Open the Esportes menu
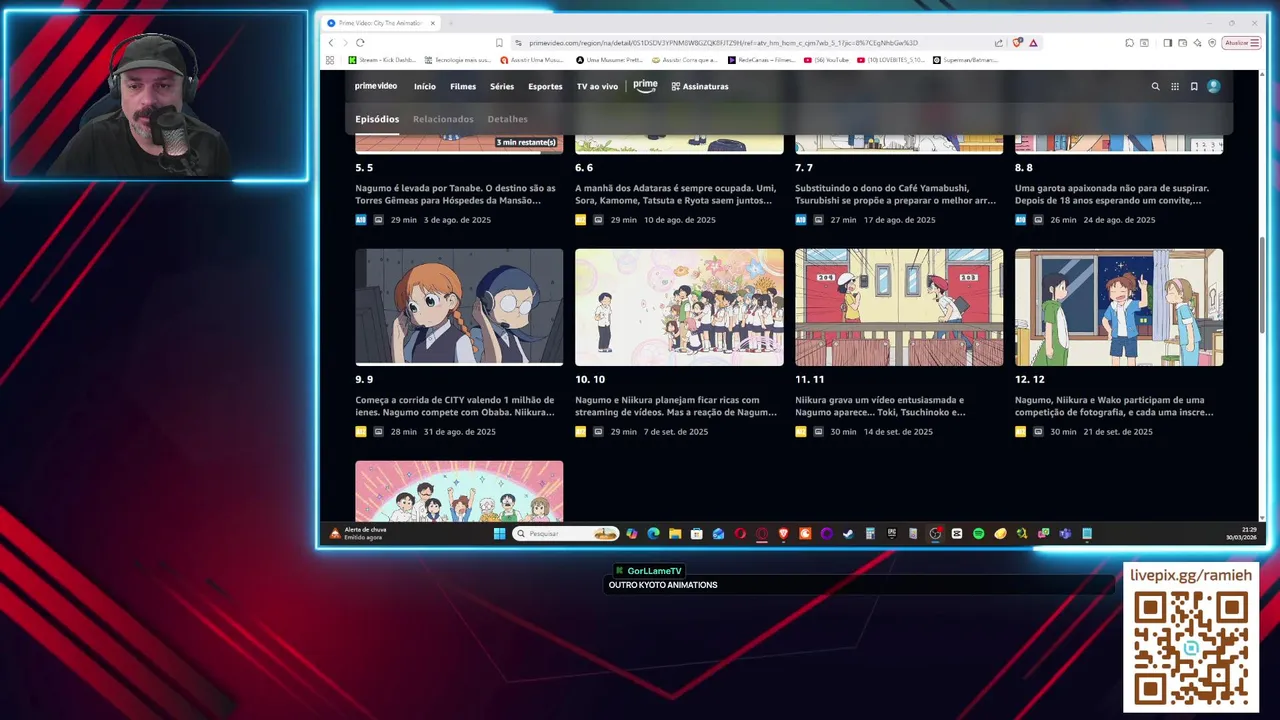Viewport: 1280px width, 720px height. pyautogui.click(x=545, y=87)
